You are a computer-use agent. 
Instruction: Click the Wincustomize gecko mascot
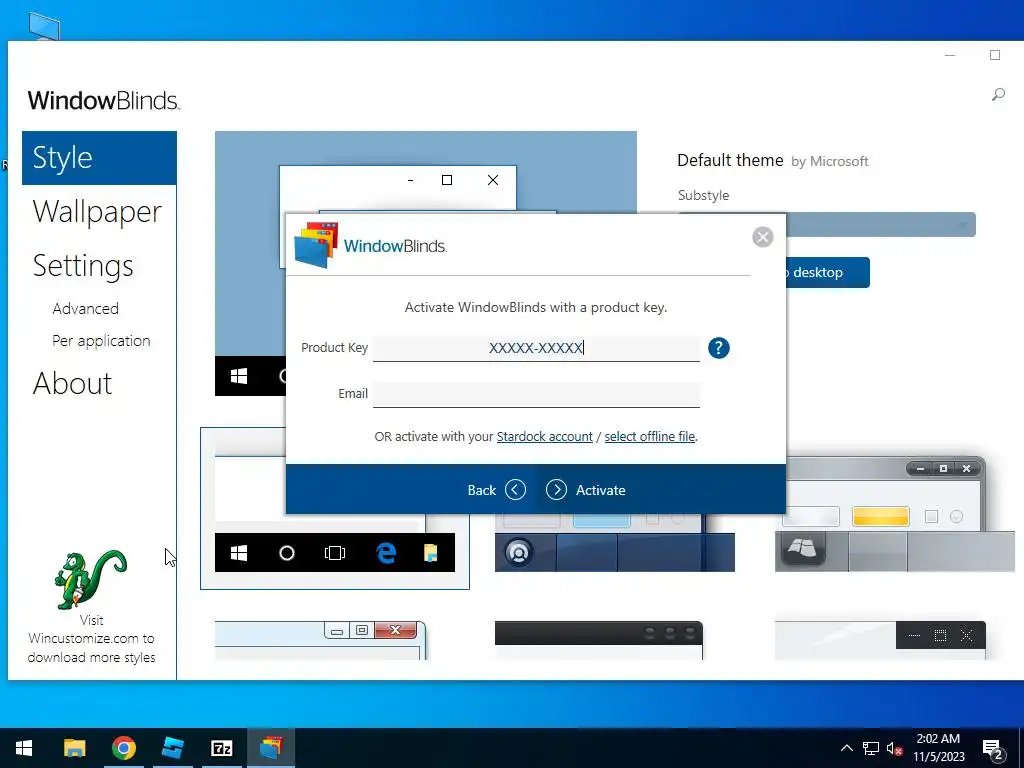(91, 579)
